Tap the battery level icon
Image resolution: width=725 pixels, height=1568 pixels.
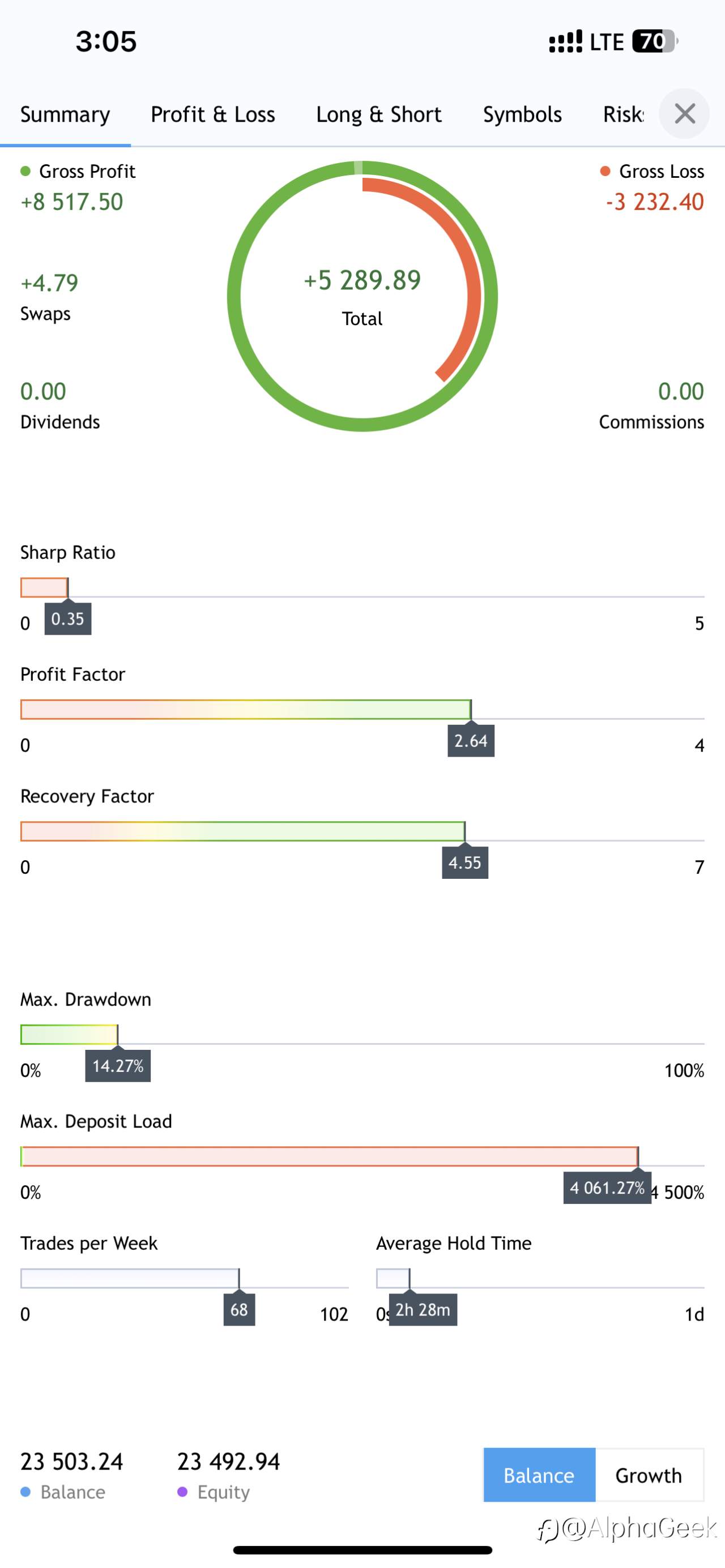654,41
